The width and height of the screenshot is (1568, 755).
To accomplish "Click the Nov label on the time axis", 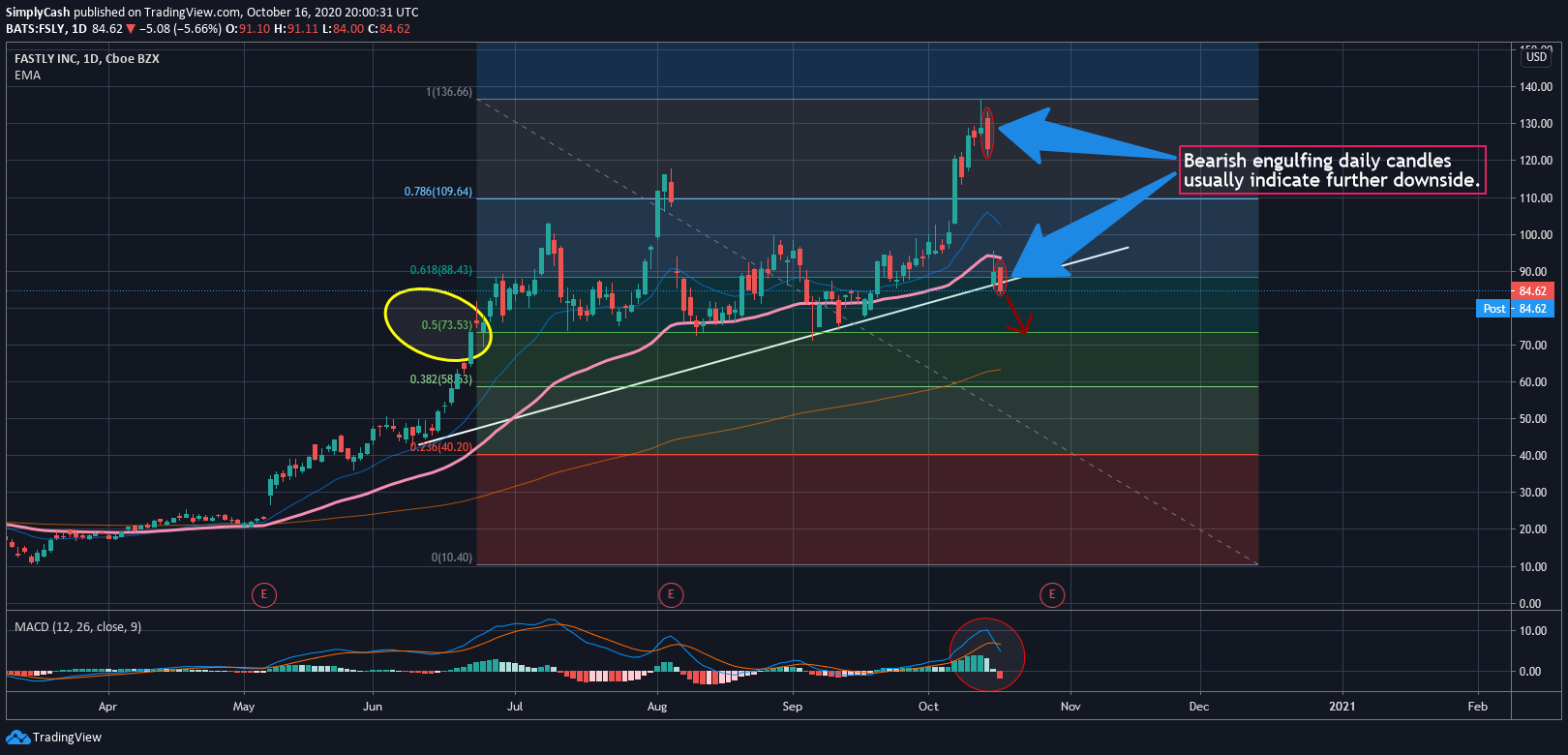I will [1070, 707].
